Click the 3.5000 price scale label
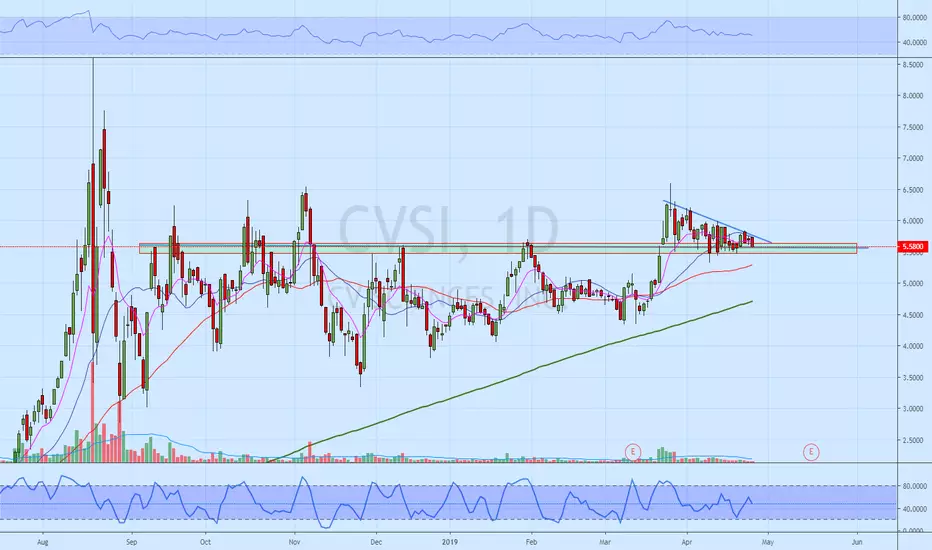Image resolution: width=932 pixels, height=550 pixels. point(912,378)
